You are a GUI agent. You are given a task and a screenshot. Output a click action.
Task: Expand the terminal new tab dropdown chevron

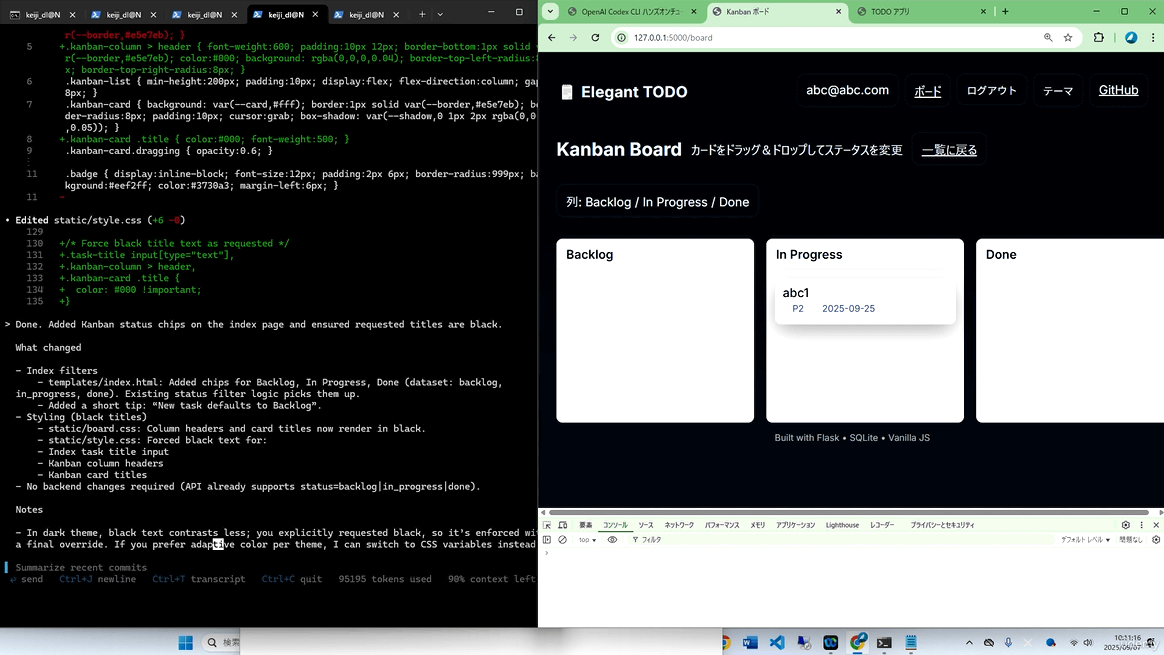(x=440, y=14)
